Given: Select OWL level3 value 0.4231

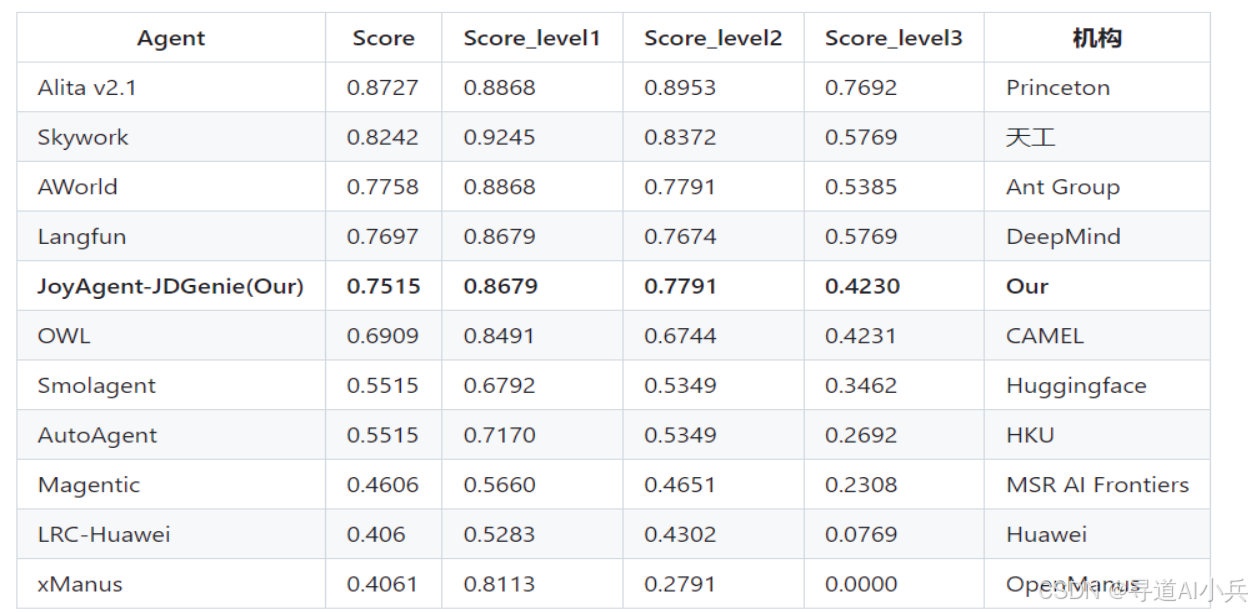Looking at the screenshot, I should [861, 336].
